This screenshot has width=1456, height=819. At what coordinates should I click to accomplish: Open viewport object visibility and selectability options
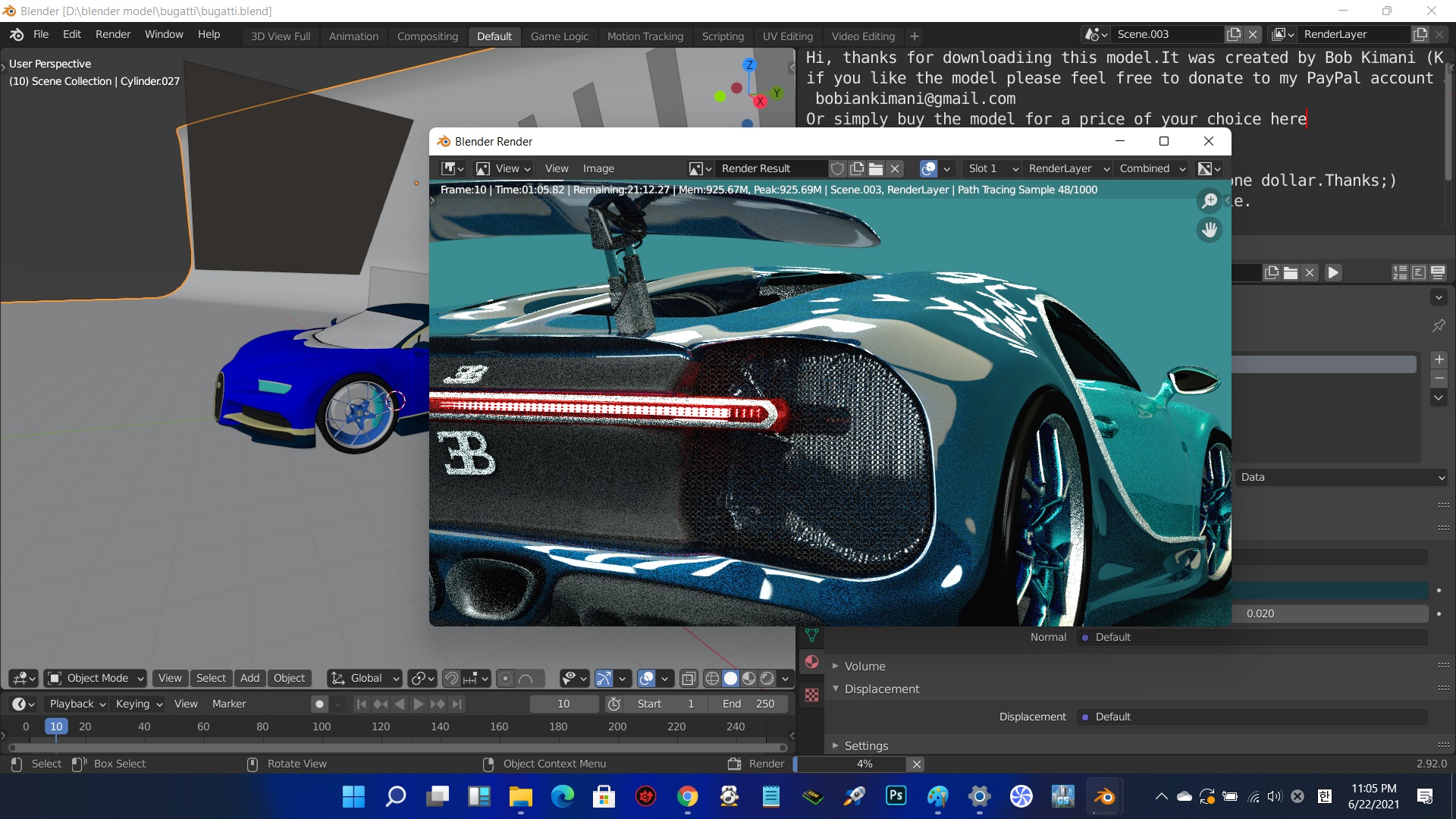click(x=574, y=678)
